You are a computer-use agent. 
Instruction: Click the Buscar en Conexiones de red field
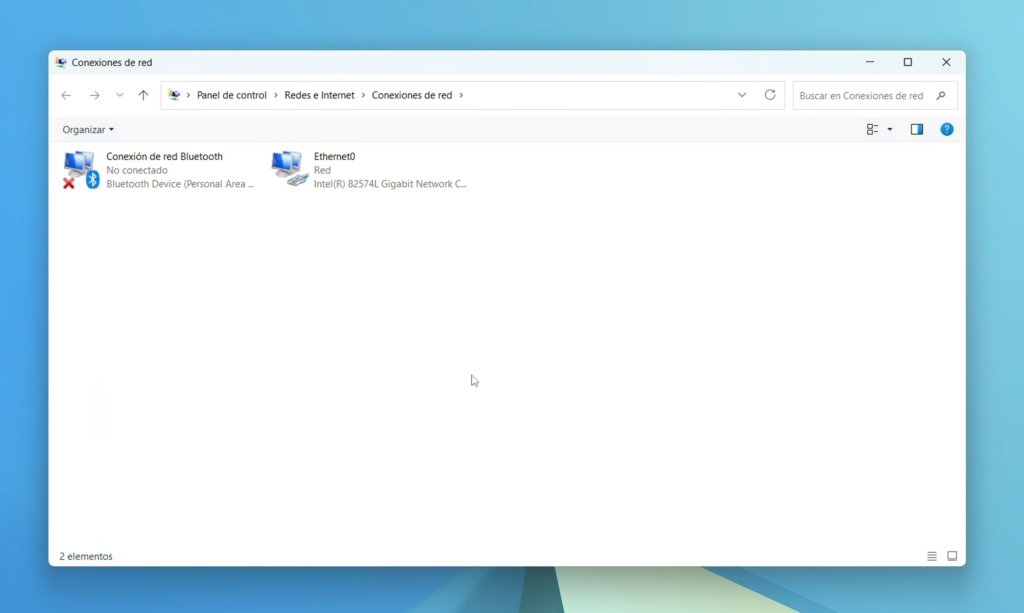(x=861, y=96)
